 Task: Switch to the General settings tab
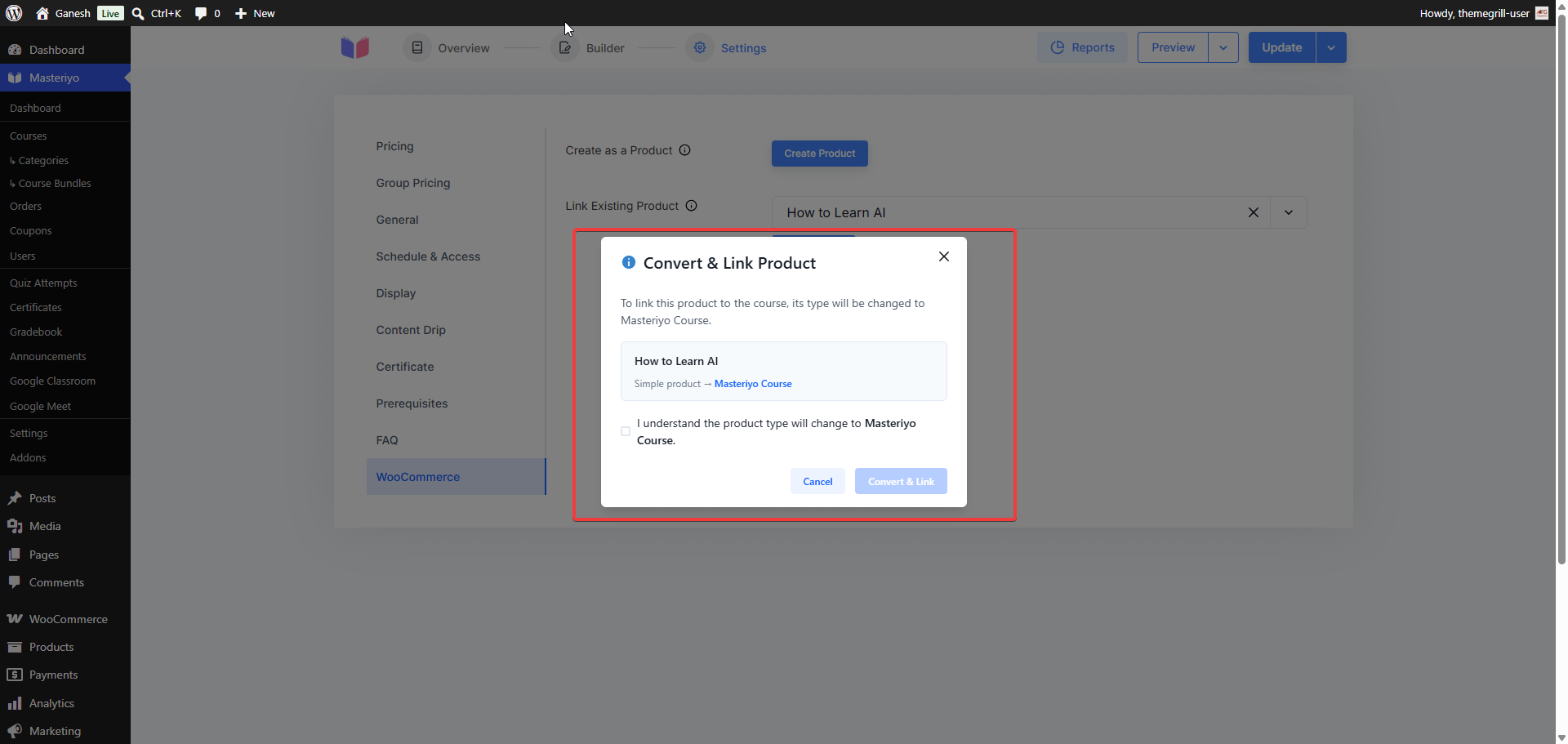click(456, 220)
